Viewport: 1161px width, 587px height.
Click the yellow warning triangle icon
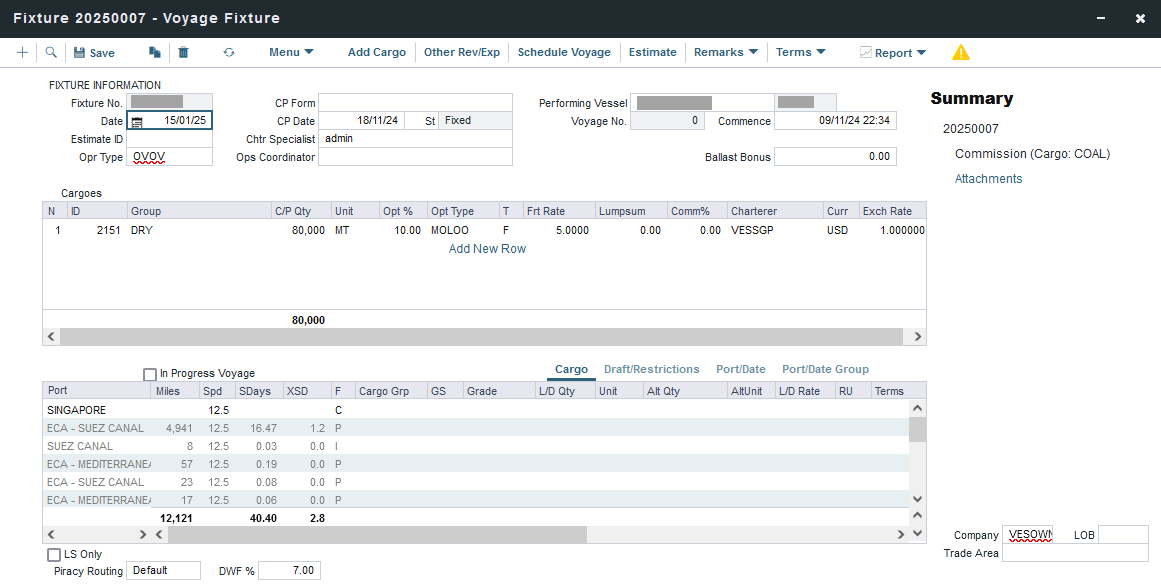[x=960, y=53]
